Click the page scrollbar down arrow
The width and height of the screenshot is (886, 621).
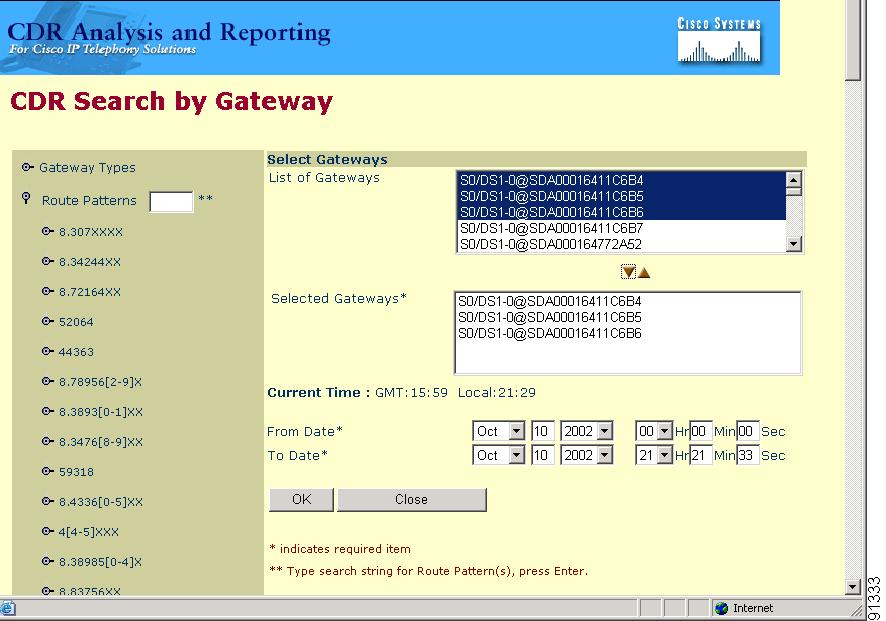pyautogui.click(x=853, y=587)
